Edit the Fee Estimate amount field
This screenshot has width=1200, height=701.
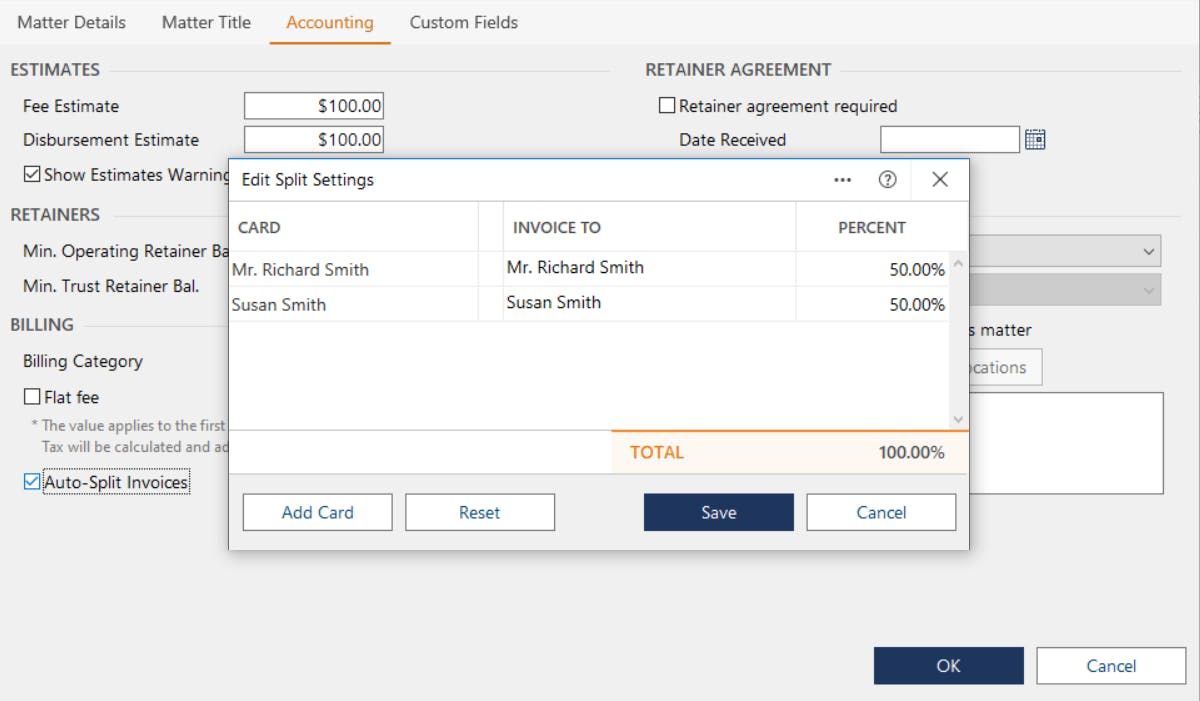tap(314, 106)
